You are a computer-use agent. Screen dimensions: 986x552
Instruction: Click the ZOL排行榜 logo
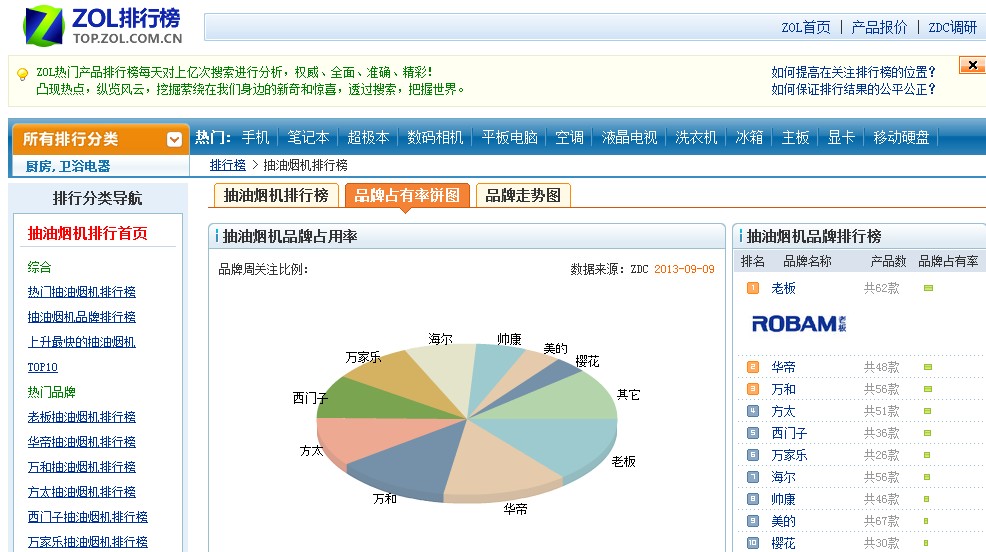pos(102,26)
